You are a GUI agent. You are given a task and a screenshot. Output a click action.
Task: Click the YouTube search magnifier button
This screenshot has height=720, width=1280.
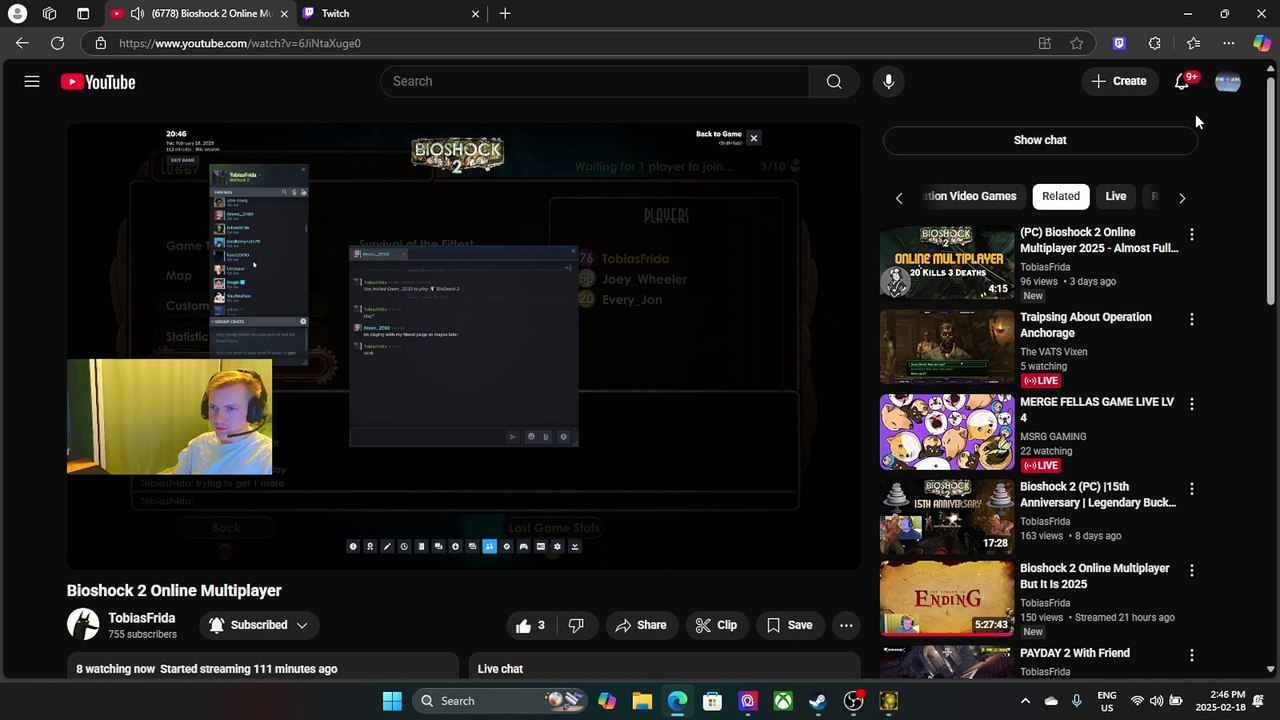(x=834, y=82)
